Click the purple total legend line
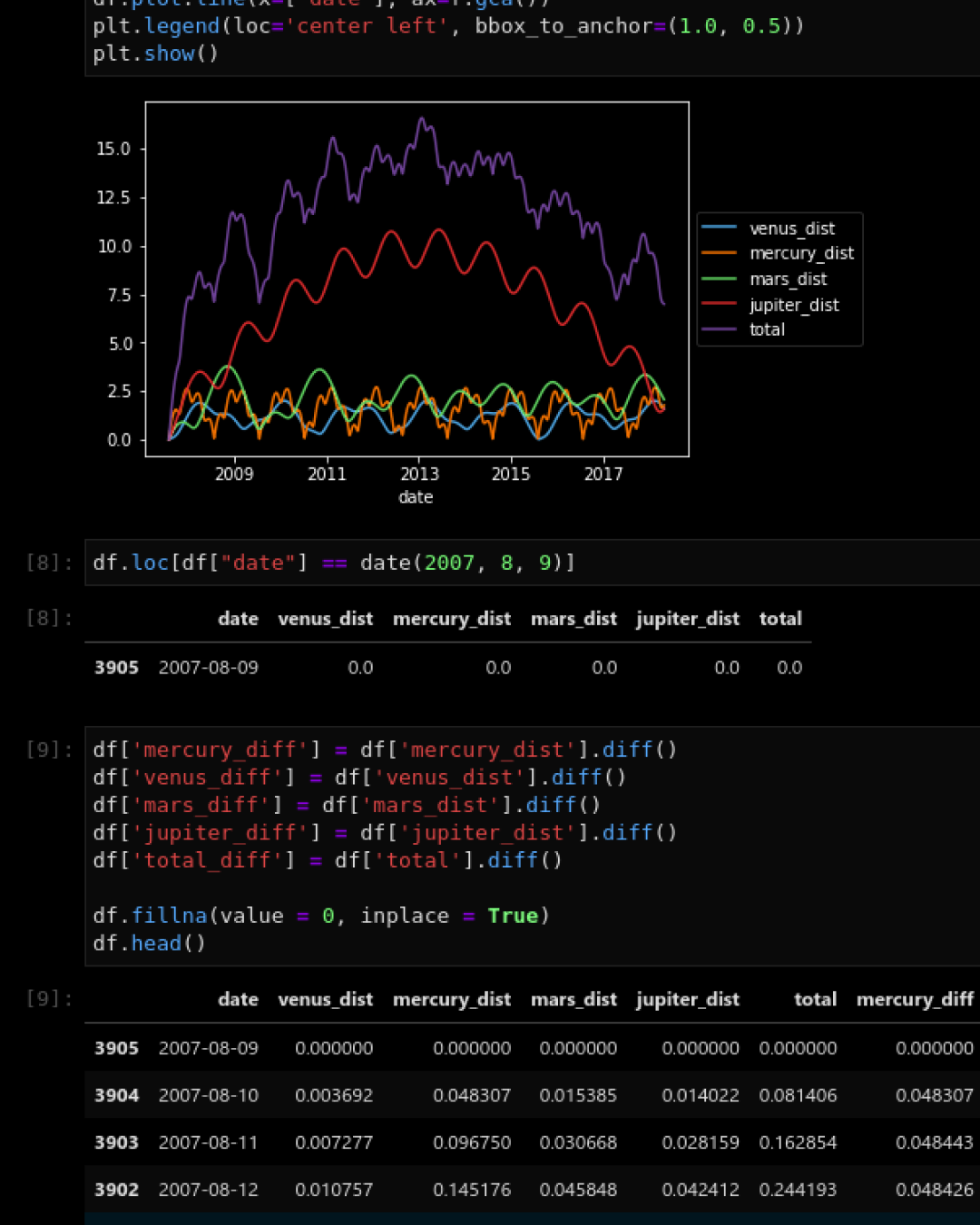Image resolution: width=980 pixels, height=1225 pixels. coord(719,329)
